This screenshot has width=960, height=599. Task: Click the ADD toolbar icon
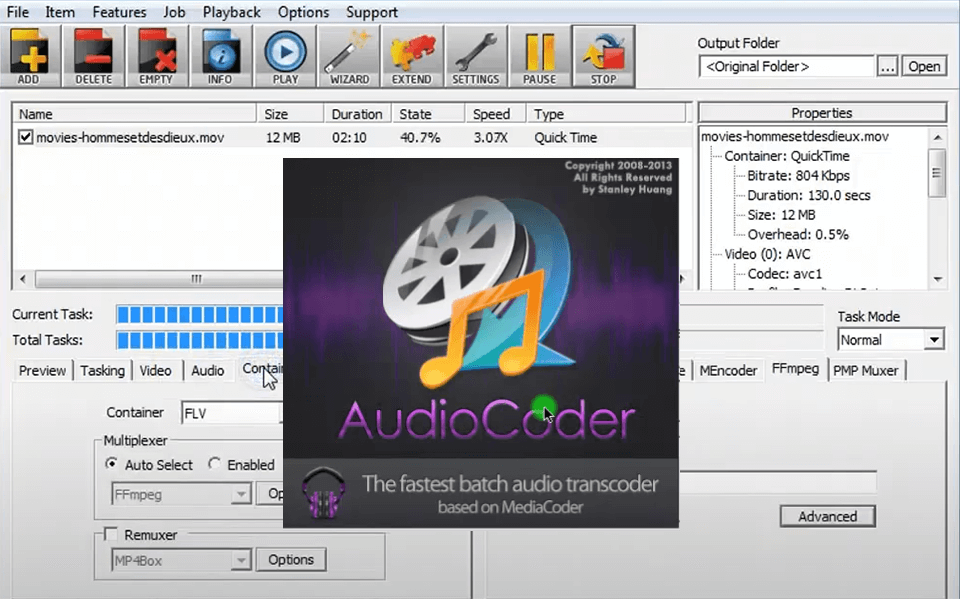click(x=29, y=56)
